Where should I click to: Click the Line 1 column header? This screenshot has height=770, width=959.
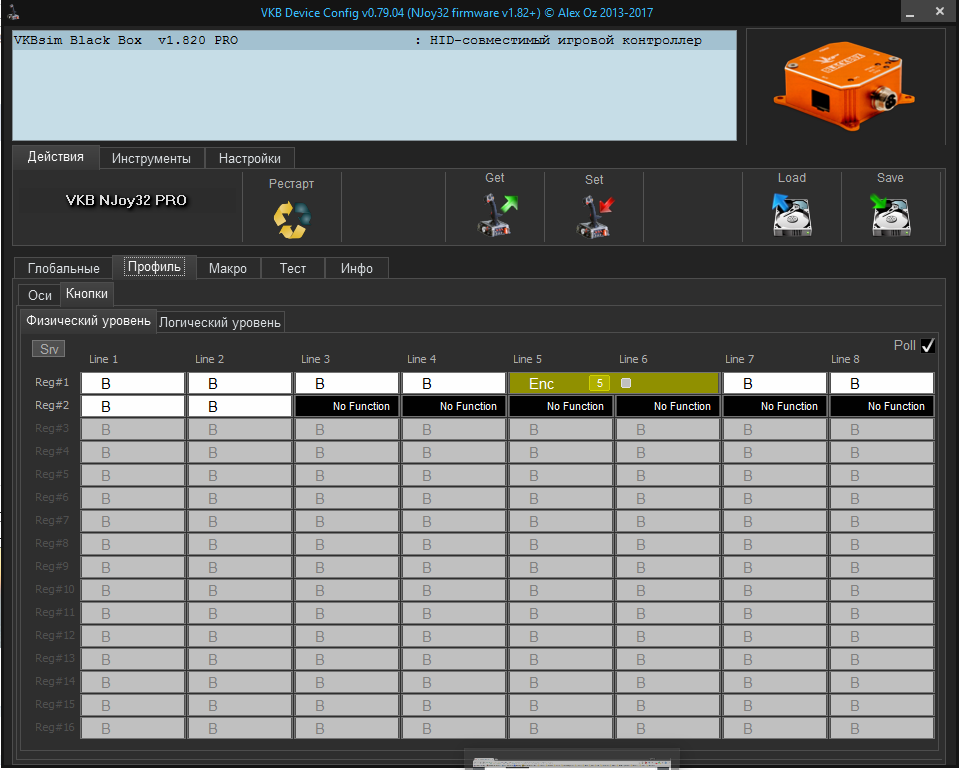(x=103, y=360)
